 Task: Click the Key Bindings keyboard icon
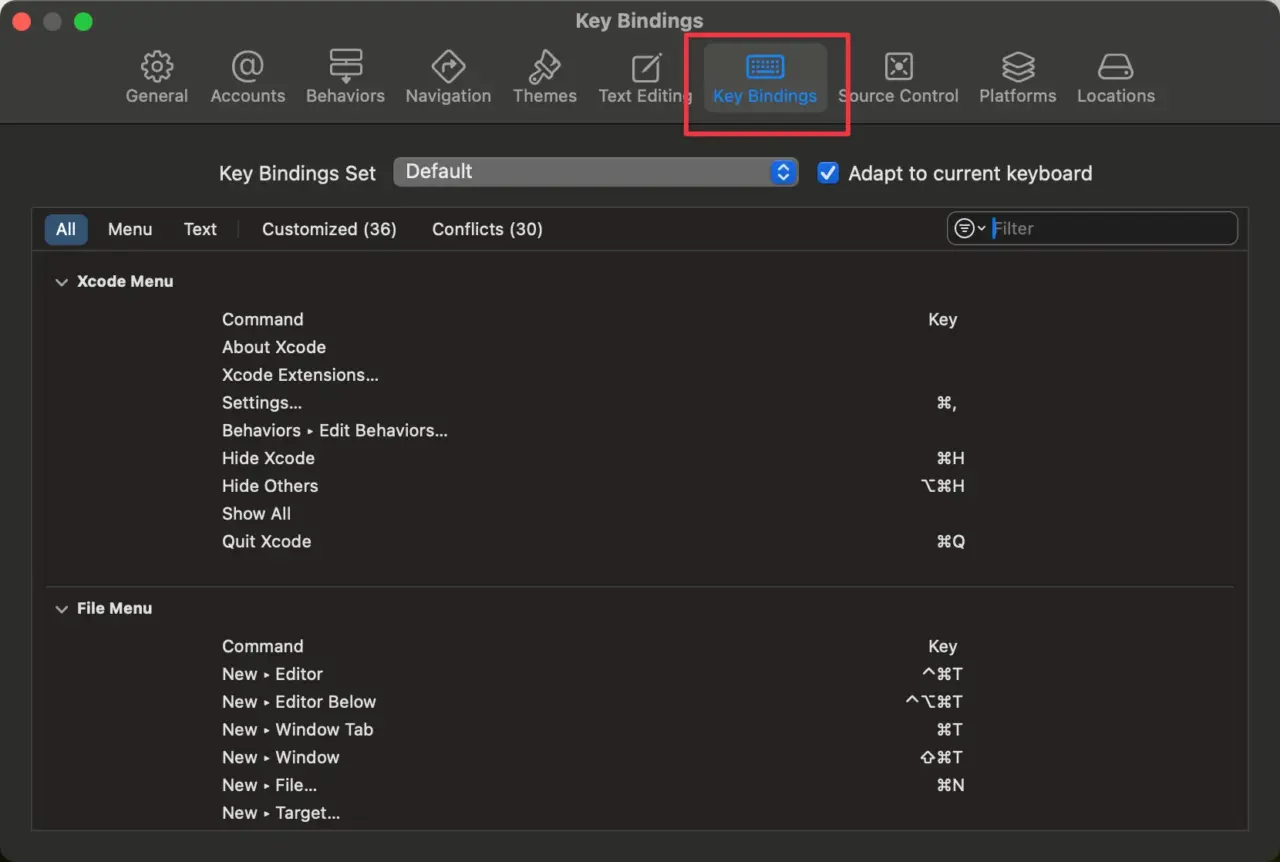[765, 67]
